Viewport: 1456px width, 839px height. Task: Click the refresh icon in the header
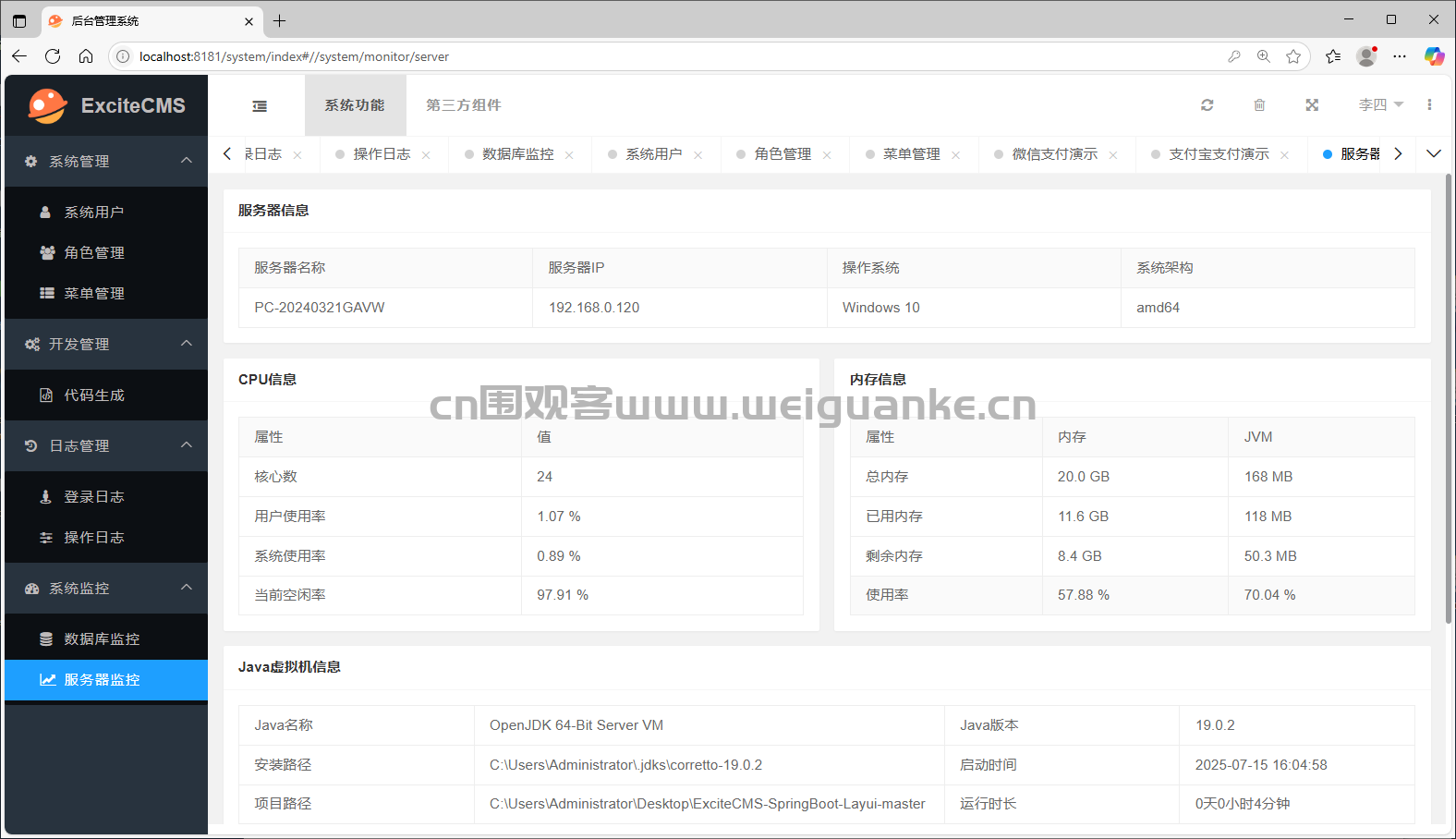tap(1207, 105)
